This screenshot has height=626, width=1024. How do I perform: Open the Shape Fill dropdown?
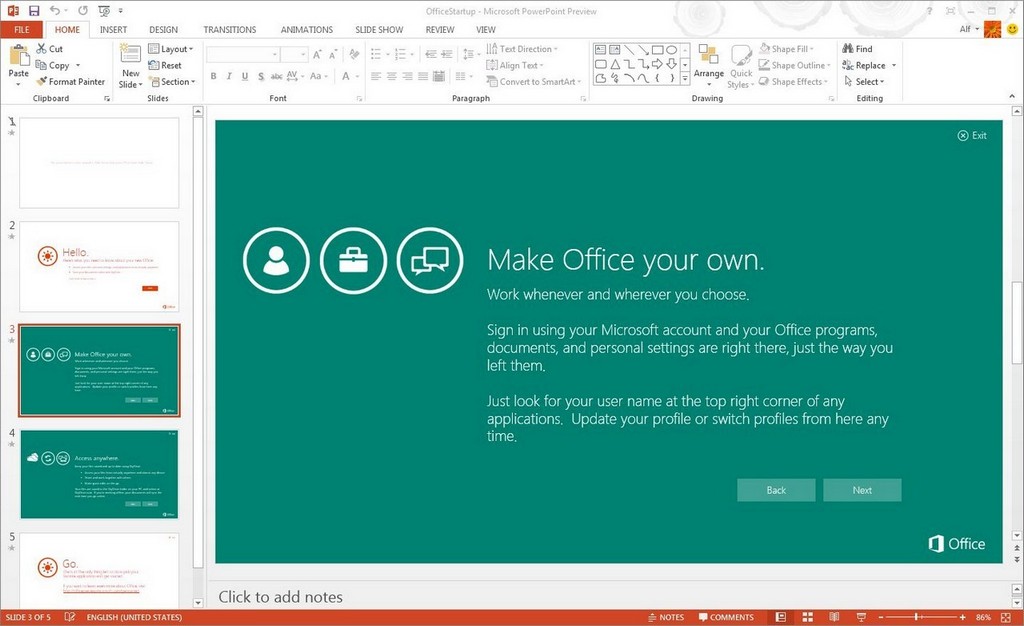(786, 49)
